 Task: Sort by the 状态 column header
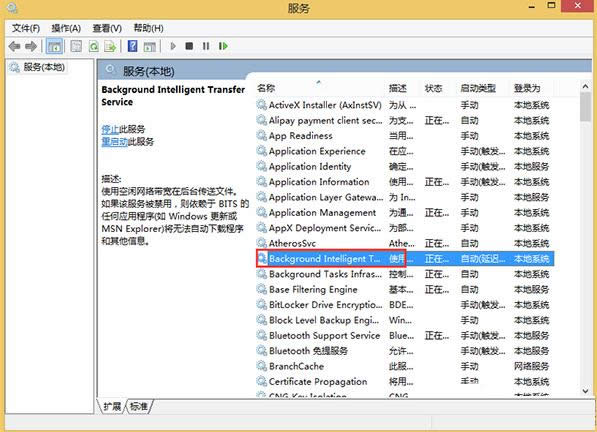438,88
